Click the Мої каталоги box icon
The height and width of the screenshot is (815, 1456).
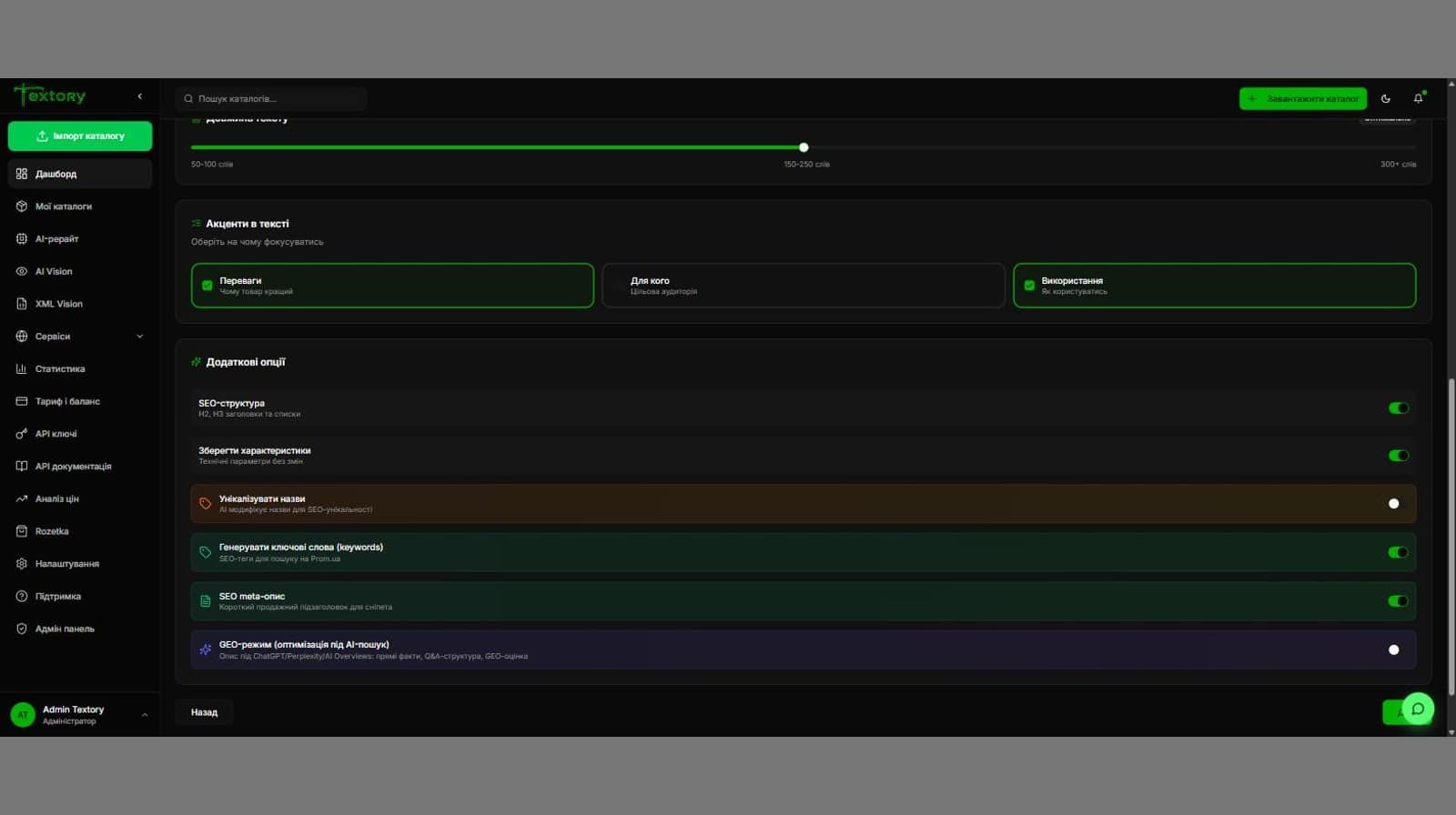[22, 206]
